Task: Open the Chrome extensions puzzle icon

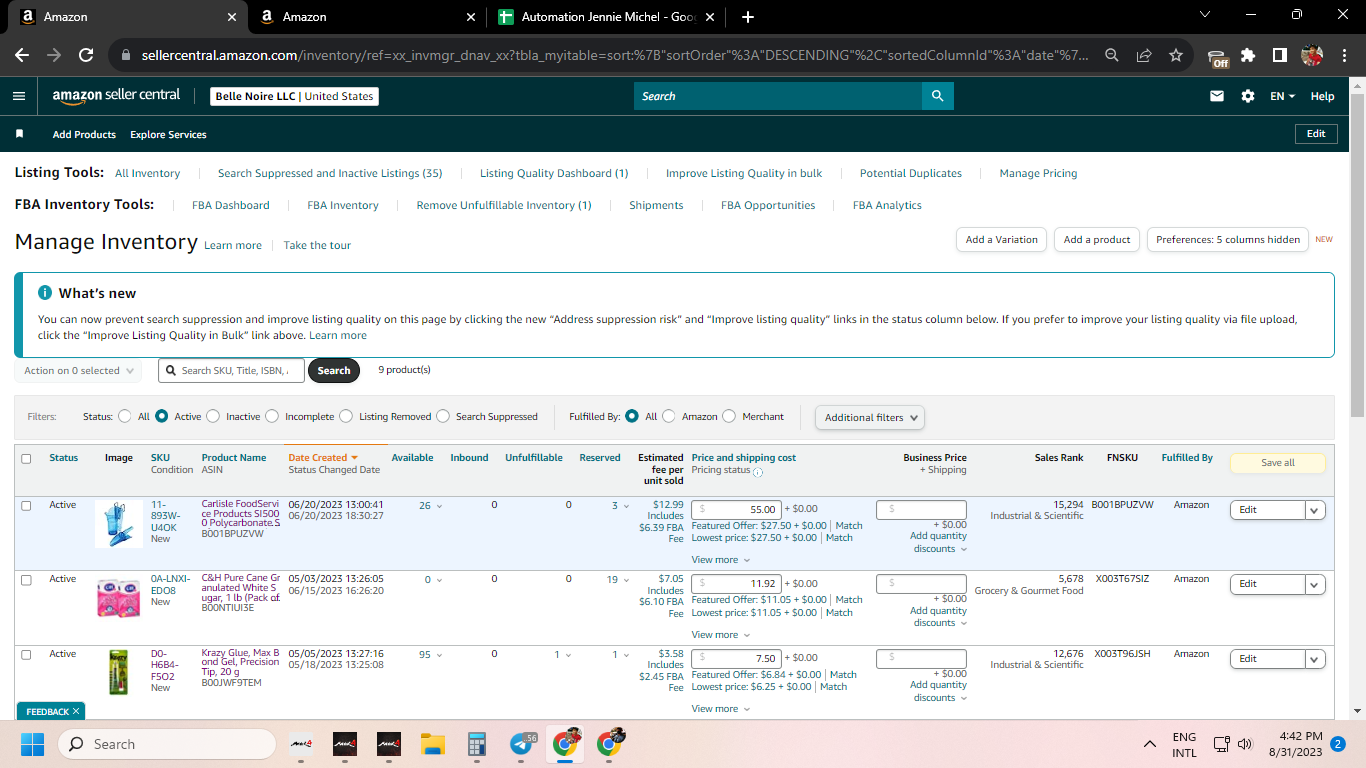Action: pos(1248,56)
